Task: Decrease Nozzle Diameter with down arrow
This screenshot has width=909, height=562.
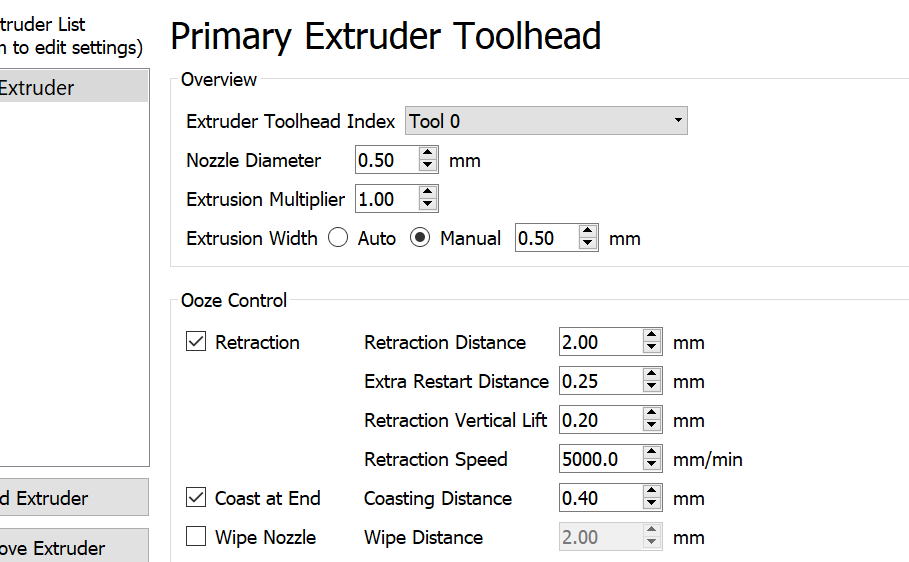Action: tap(428, 166)
